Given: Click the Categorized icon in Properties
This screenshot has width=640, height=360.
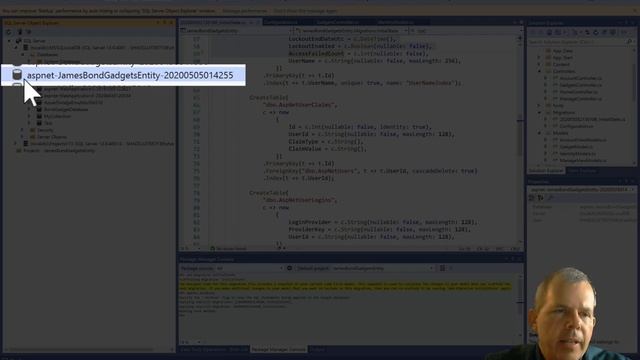Looking at the screenshot, I should tap(532, 198).
